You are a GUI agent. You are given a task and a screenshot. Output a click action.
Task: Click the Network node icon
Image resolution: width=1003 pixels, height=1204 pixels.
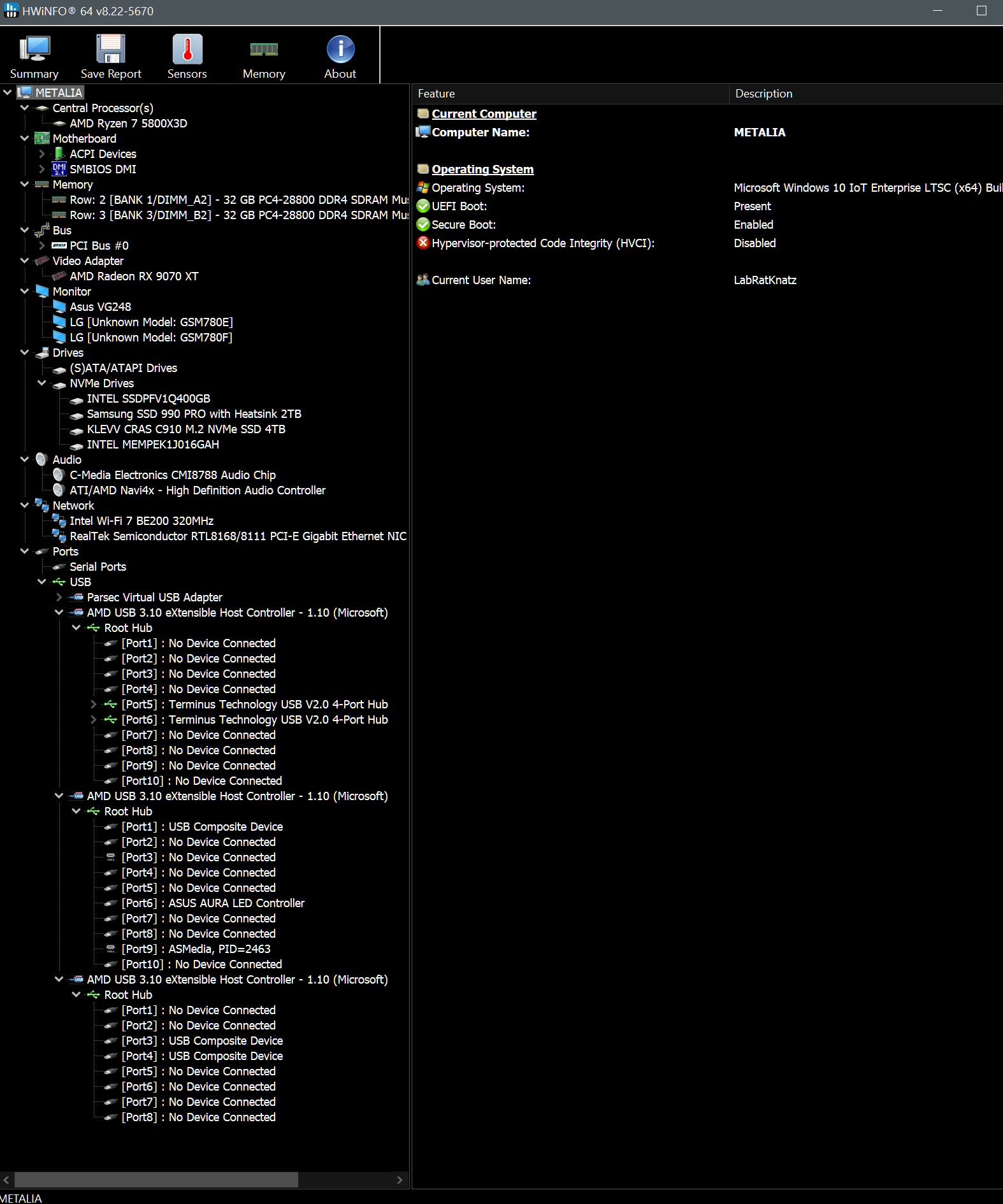tap(42, 505)
